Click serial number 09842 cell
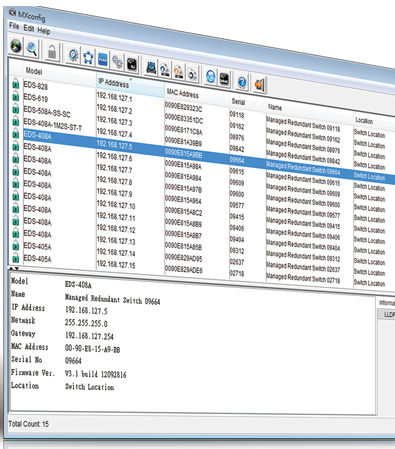This screenshot has width=395, height=449. pos(237,149)
